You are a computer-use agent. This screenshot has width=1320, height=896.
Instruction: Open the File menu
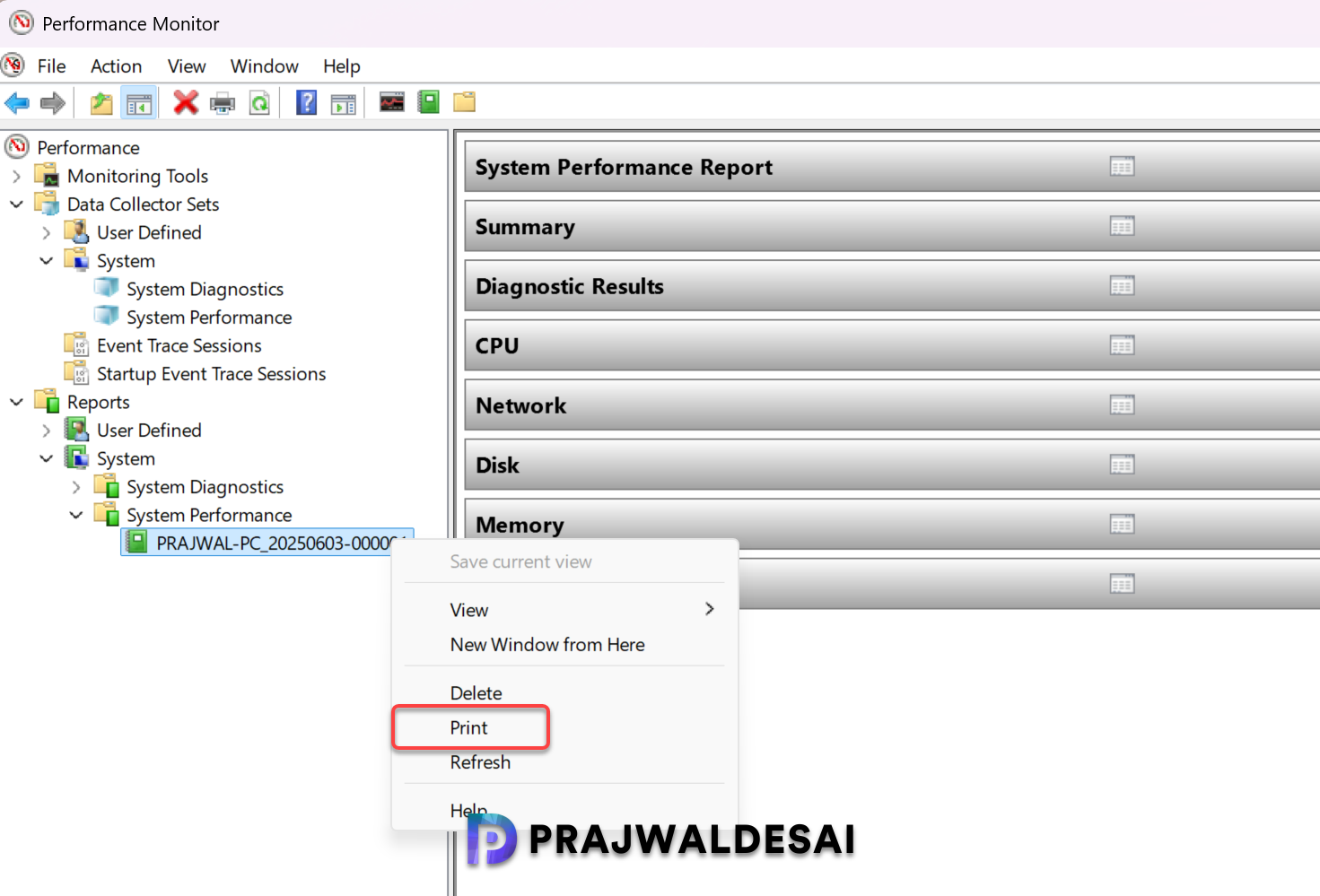[x=51, y=66]
